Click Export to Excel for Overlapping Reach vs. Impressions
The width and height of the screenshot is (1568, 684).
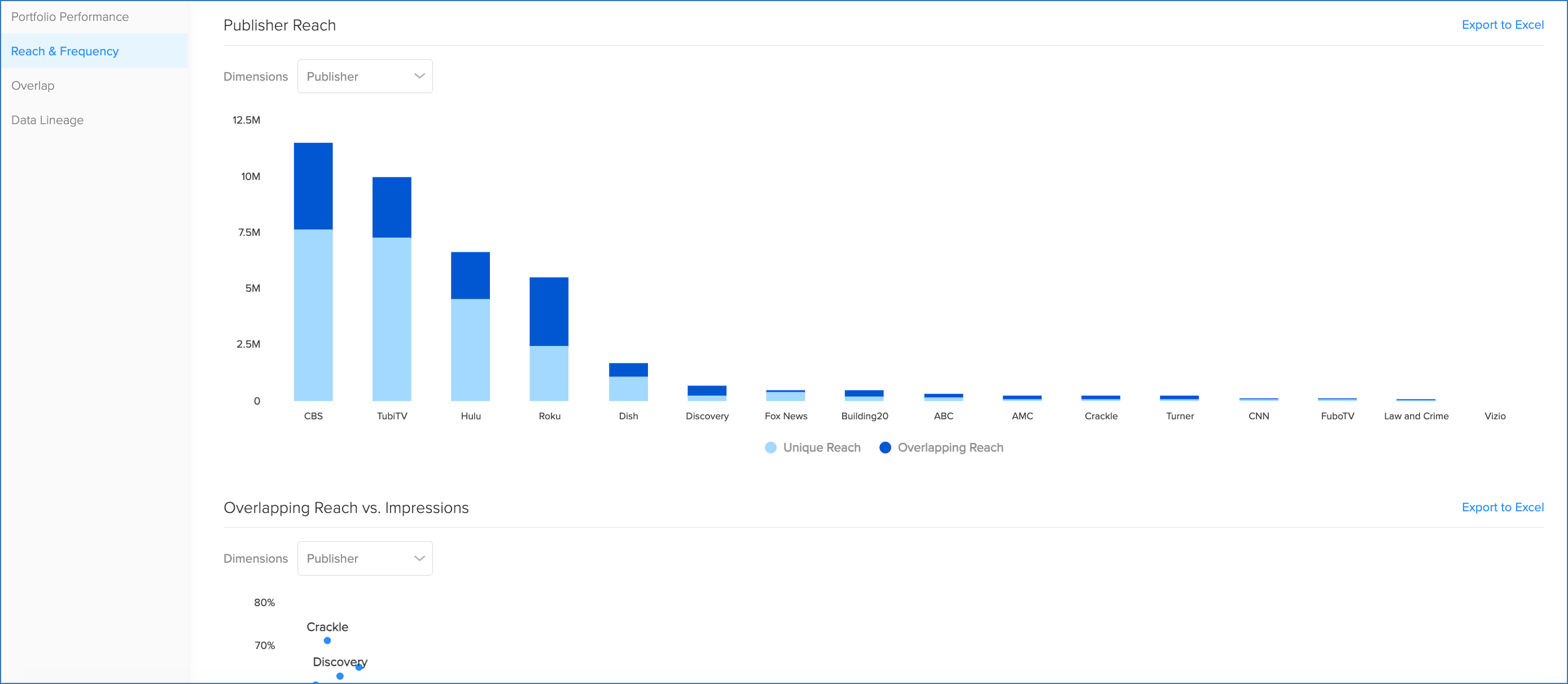click(x=1503, y=507)
